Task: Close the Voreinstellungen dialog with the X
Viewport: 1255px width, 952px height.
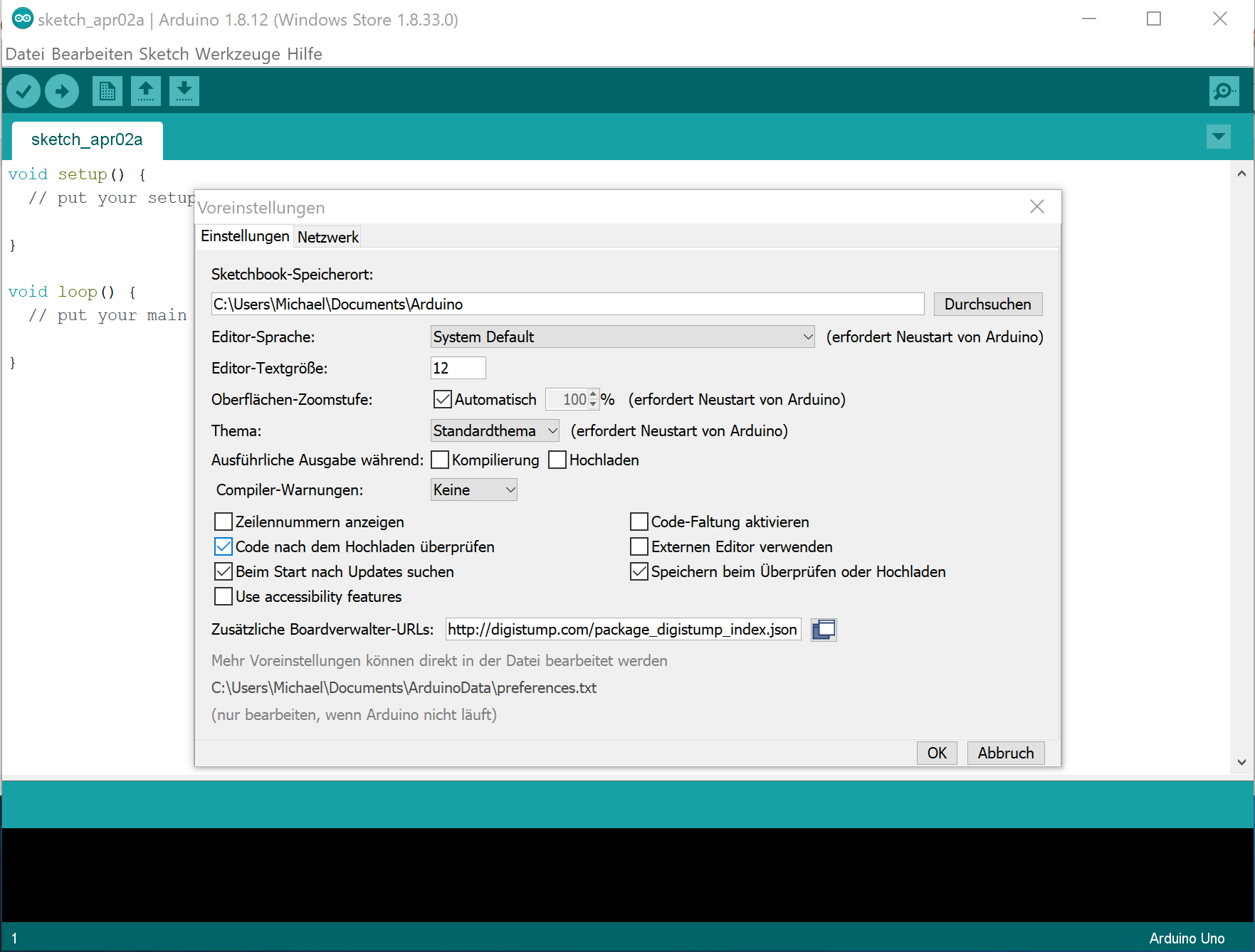Action: pos(1037,206)
